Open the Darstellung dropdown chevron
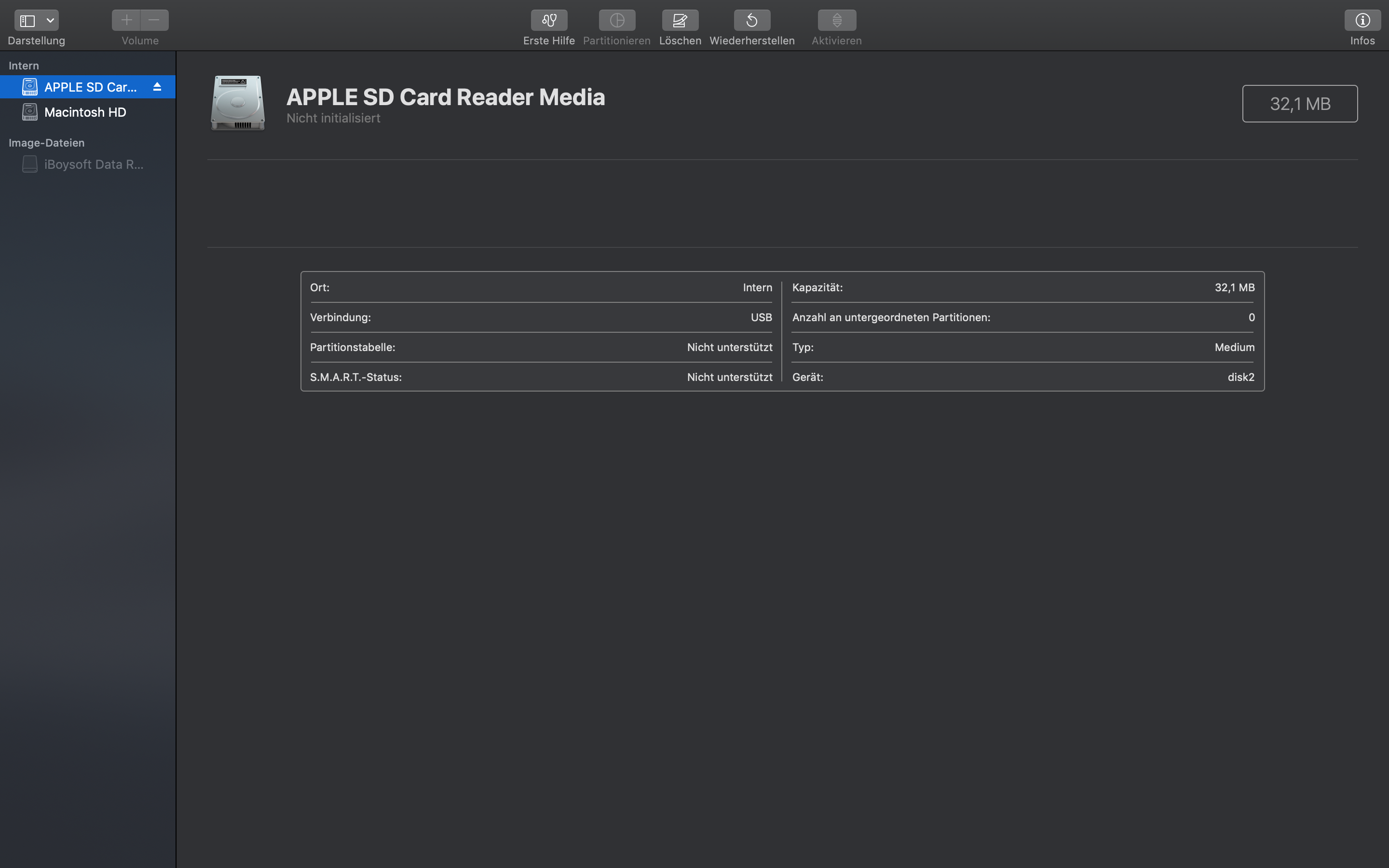The height and width of the screenshot is (868, 1389). tap(51, 21)
